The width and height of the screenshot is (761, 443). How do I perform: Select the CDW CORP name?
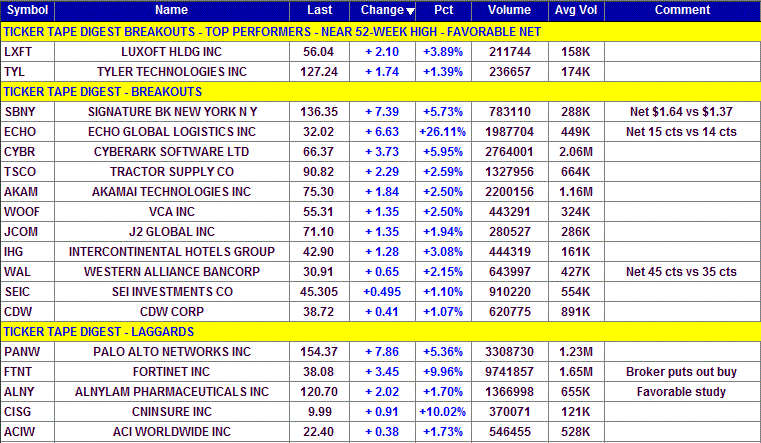[x=172, y=312]
